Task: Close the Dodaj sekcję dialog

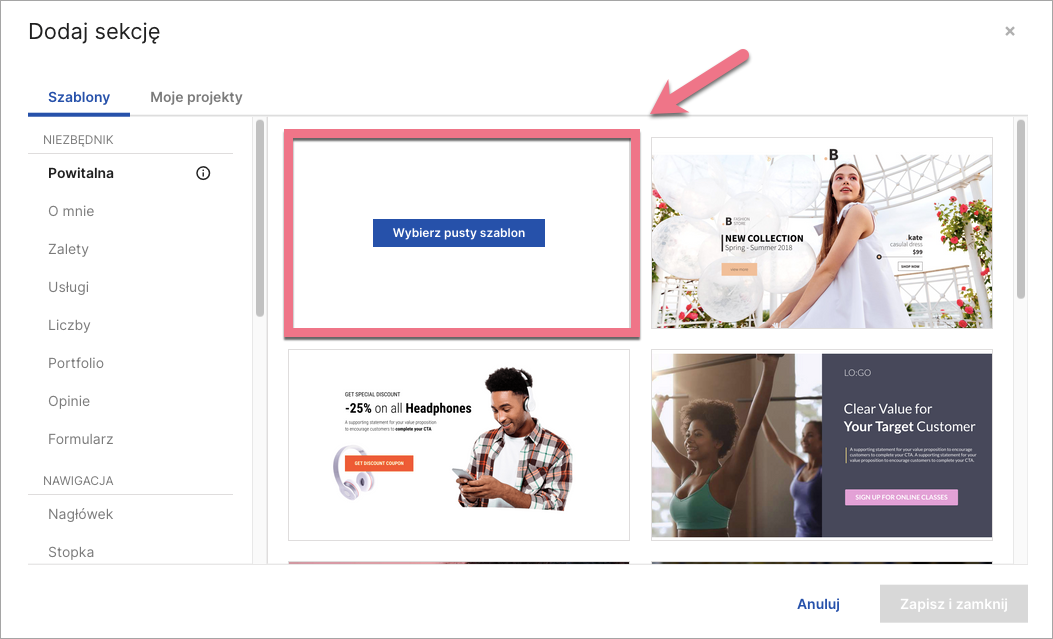Action: pyautogui.click(x=1010, y=32)
